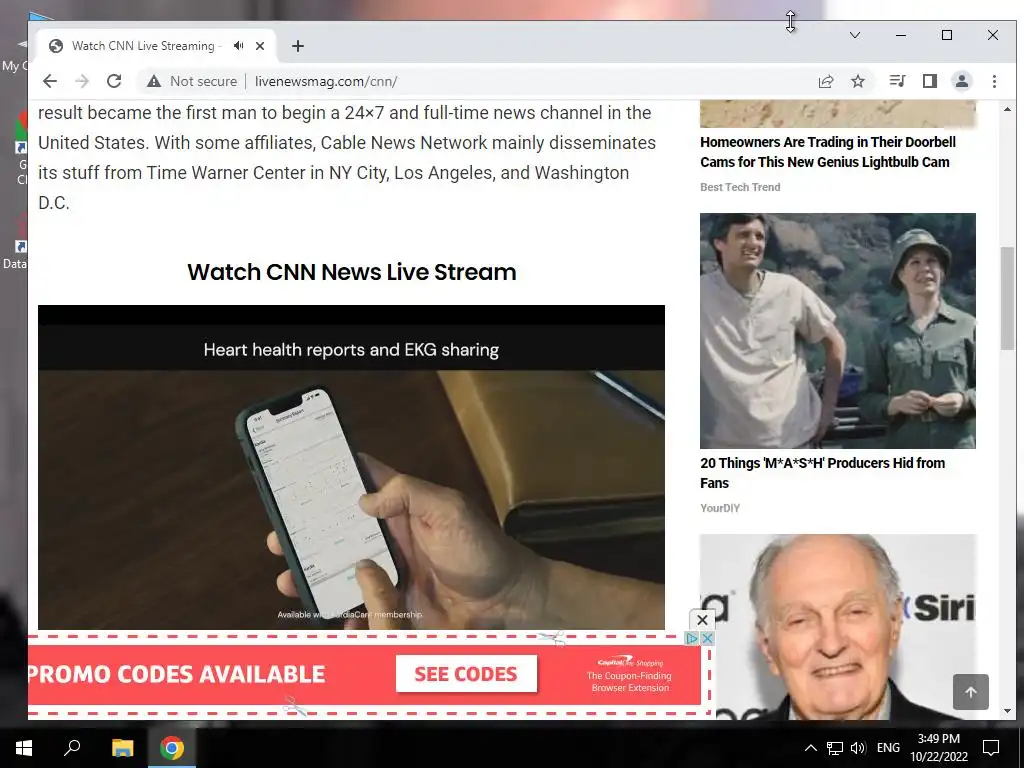This screenshot has width=1024, height=768.
Task: Open the Best Tech Trend source link
Action: click(x=740, y=187)
